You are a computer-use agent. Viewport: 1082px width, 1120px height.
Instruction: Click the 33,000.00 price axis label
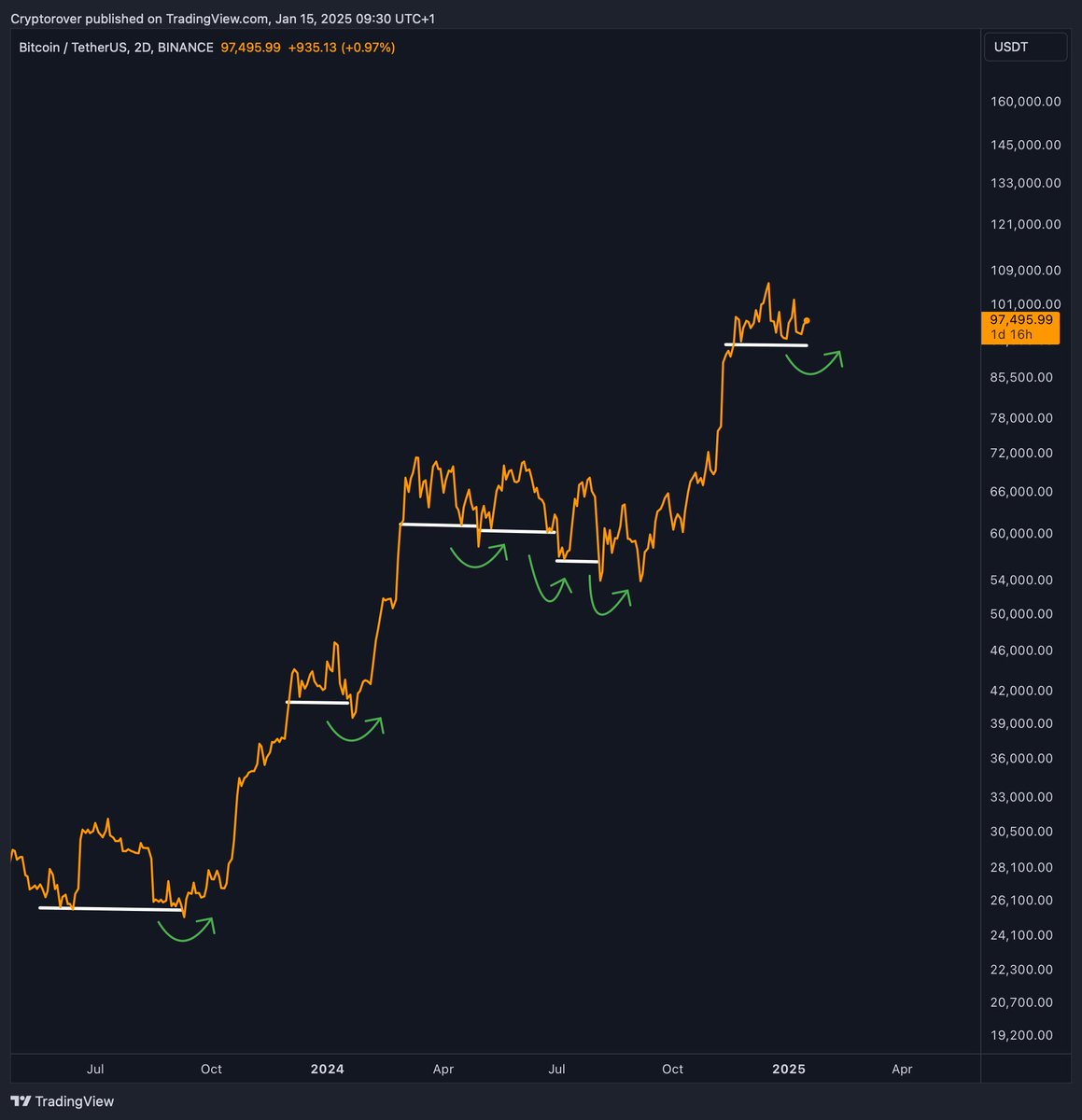(1021, 797)
